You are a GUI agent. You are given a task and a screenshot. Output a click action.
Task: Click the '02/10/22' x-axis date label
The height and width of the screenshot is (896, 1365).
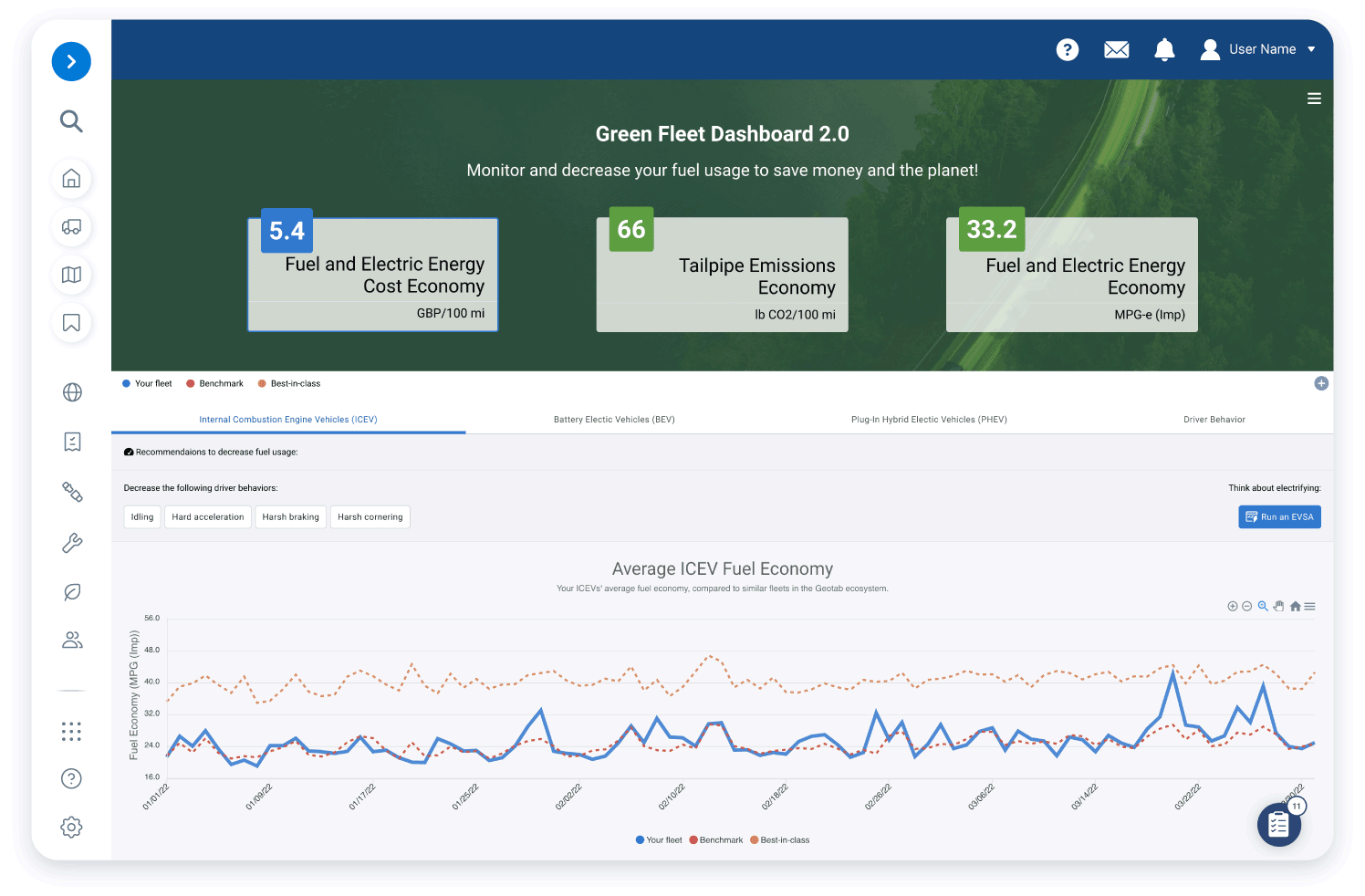point(672,797)
